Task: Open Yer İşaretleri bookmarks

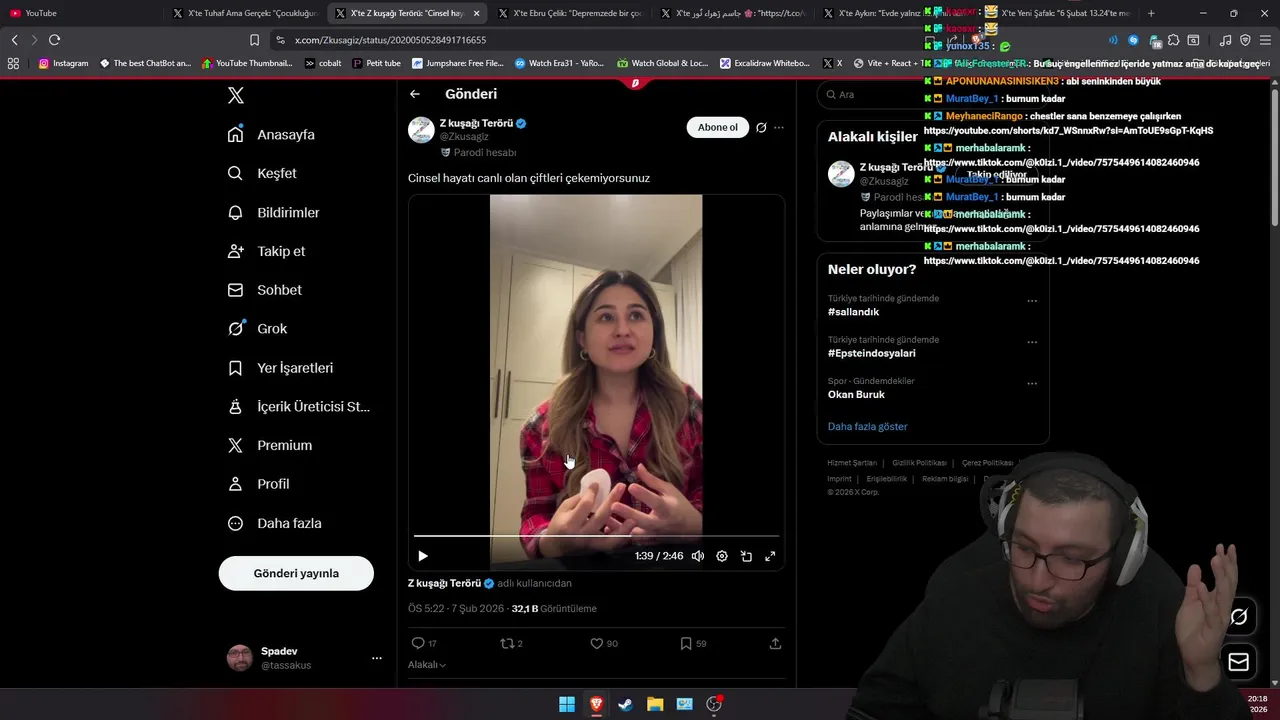Action: pyautogui.click(x=280, y=368)
